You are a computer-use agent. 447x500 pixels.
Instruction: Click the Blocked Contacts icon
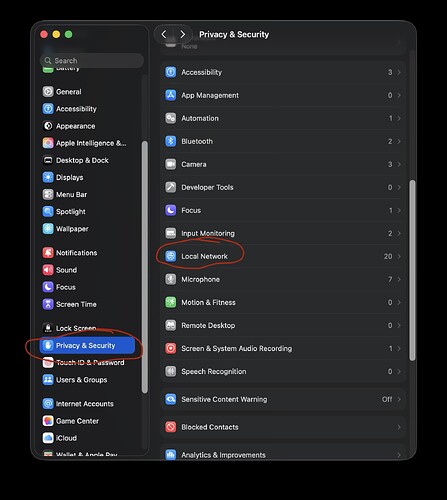tap(171, 427)
